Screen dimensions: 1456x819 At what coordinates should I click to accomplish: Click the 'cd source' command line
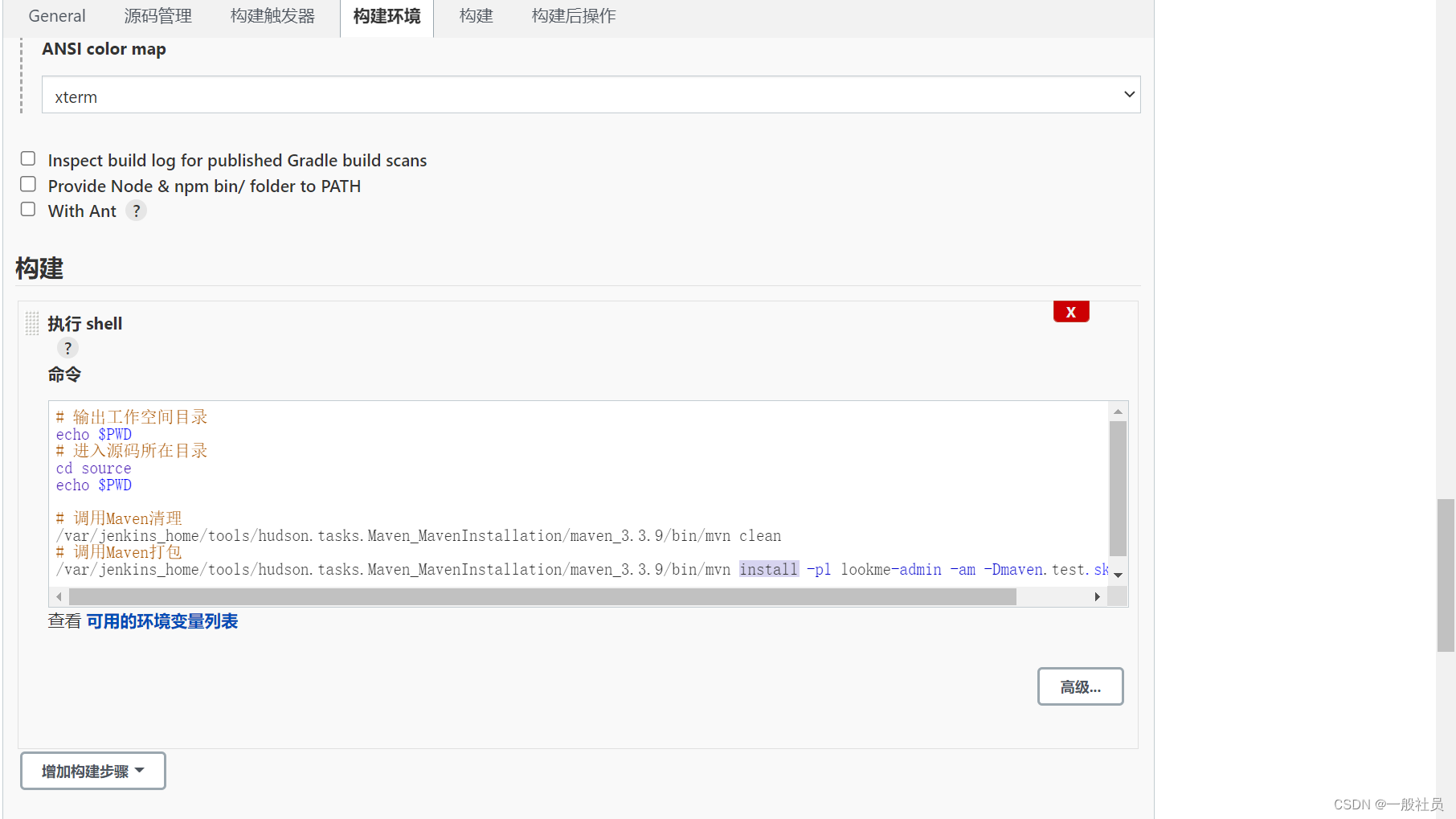click(93, 468)
